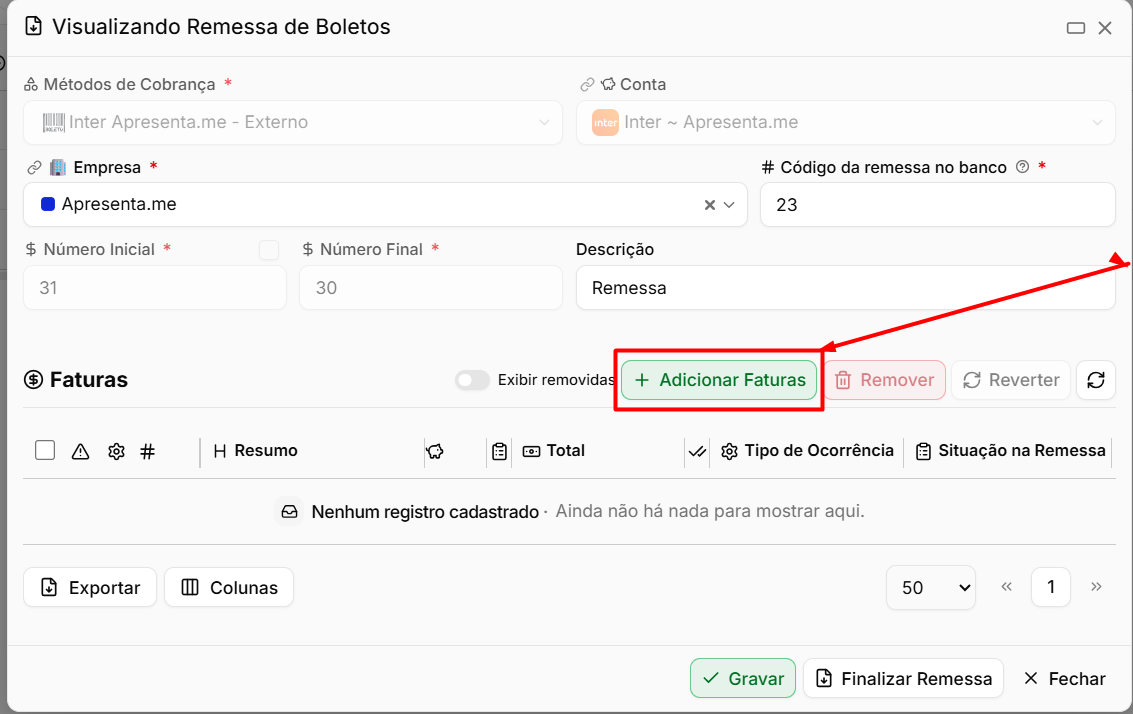Click the gear icon in table header
The height and width of the screenshot is (714, 1133).
coord(116,452)
